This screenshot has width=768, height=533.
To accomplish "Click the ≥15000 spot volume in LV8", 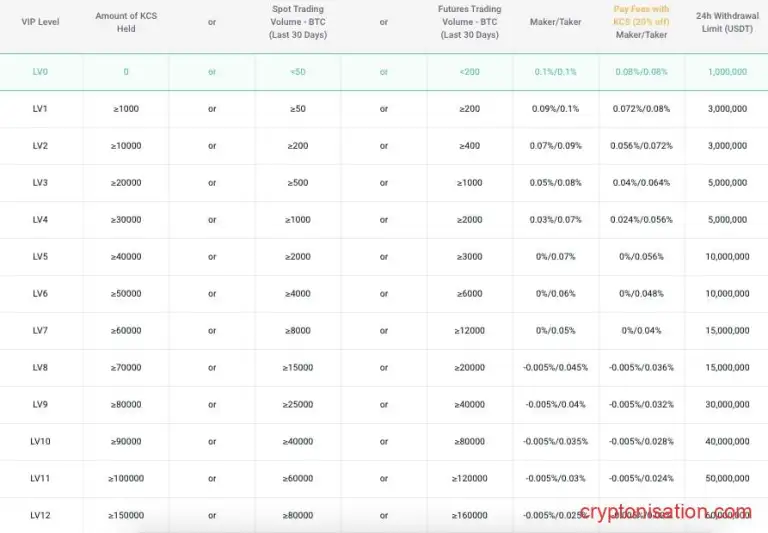I will [x=298, y=368].
